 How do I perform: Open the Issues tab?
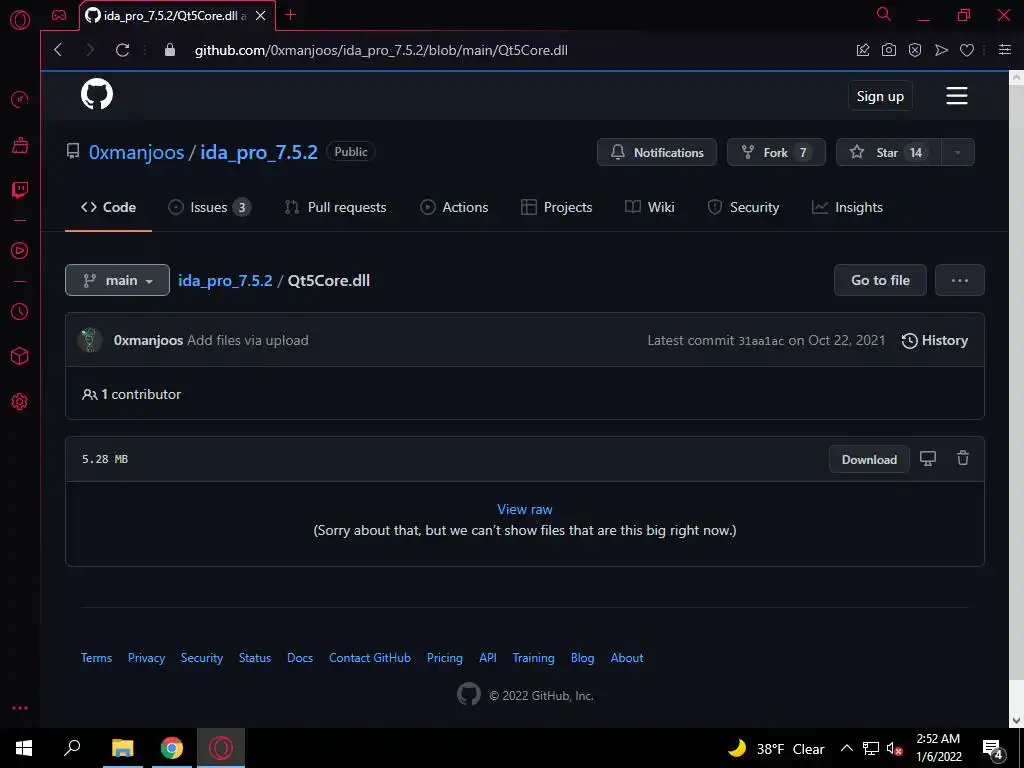pos(210,207)
